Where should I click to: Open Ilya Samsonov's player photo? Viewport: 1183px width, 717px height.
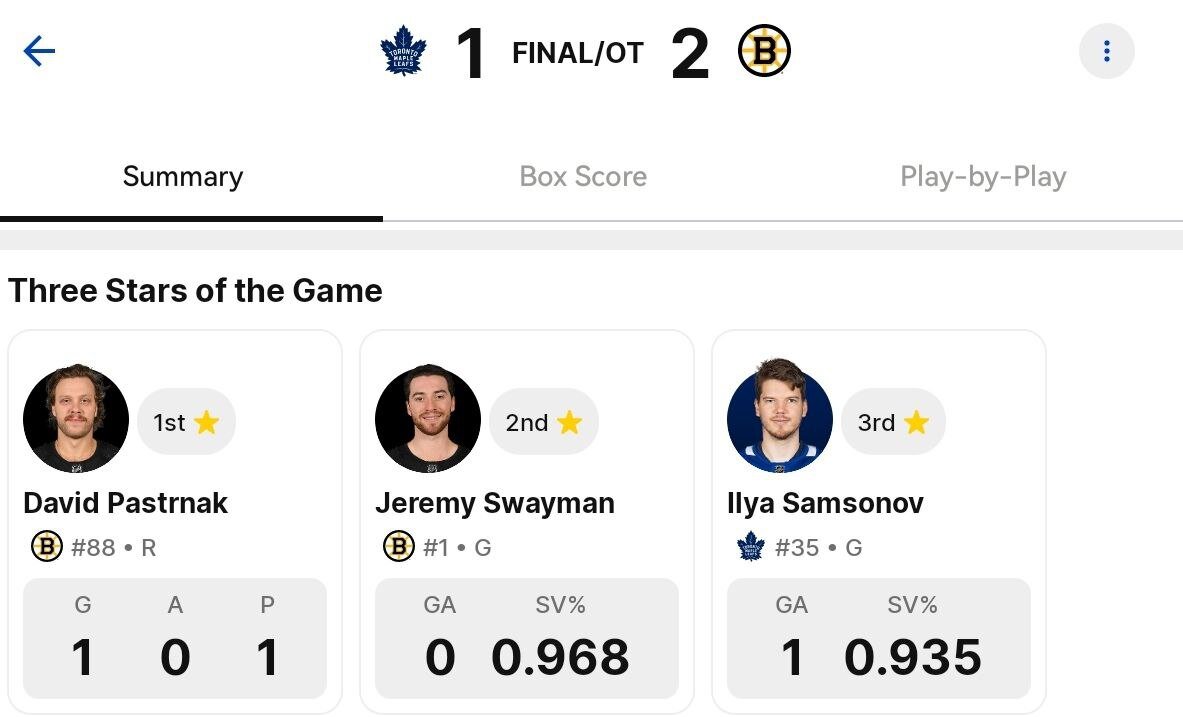(x=780, y=418)
